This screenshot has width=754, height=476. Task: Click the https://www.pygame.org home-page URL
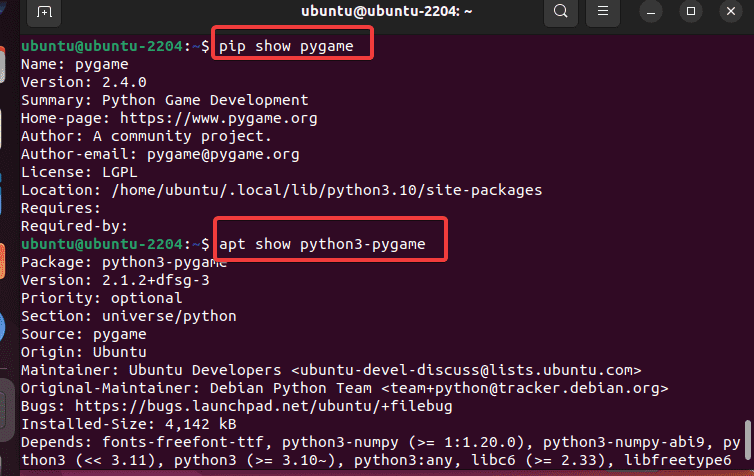point(219,118)
